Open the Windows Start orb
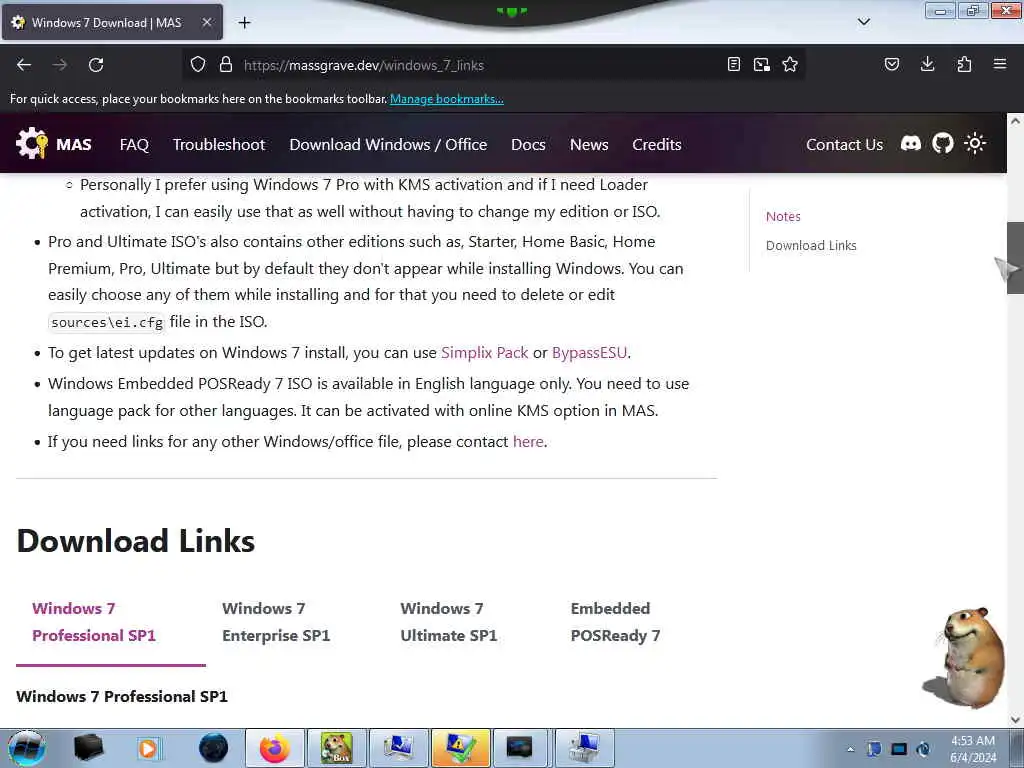The image size is (1024, 768). (27, 748)
